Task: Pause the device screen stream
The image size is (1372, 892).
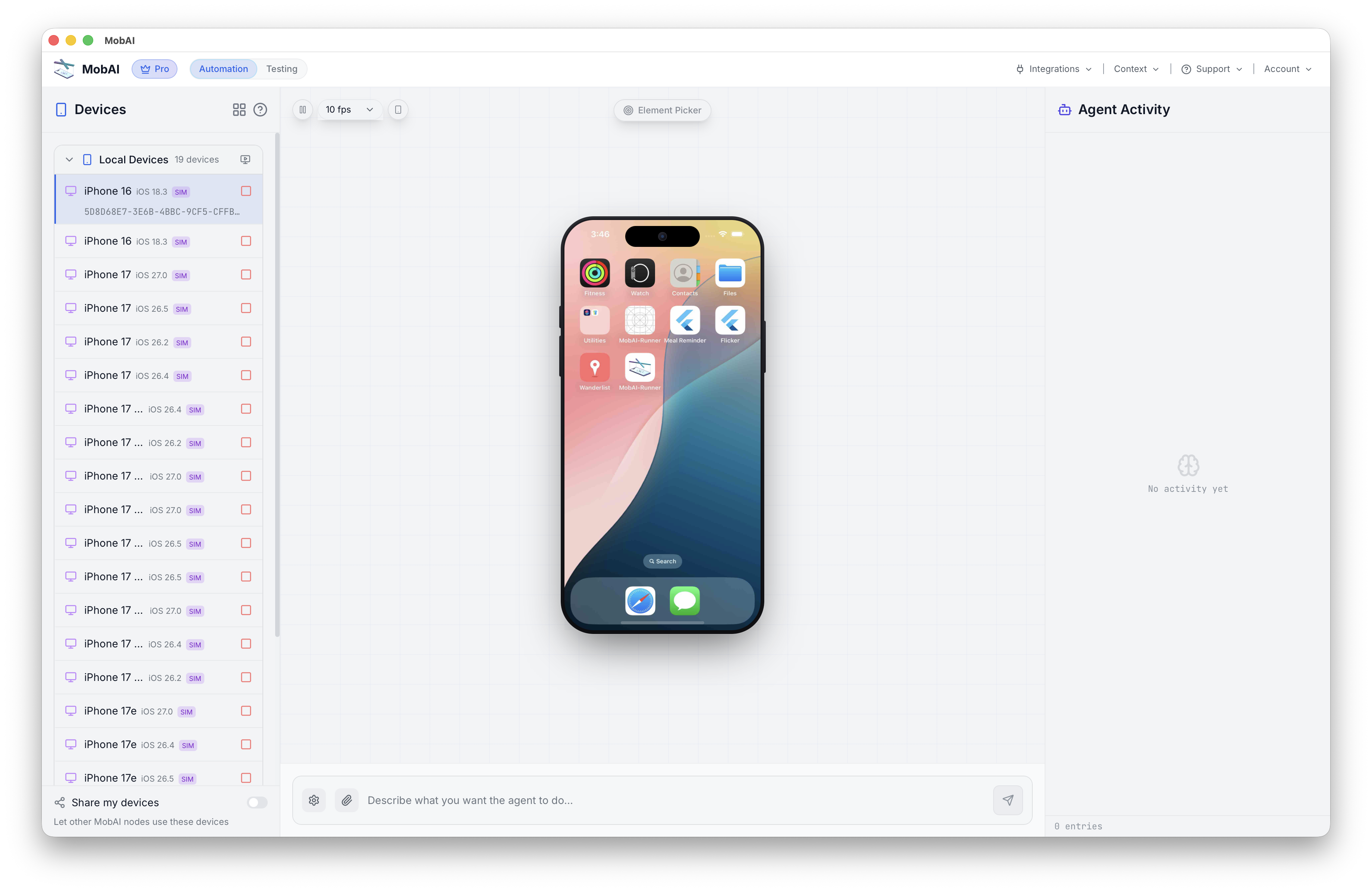Action: [x=303, y=110]
